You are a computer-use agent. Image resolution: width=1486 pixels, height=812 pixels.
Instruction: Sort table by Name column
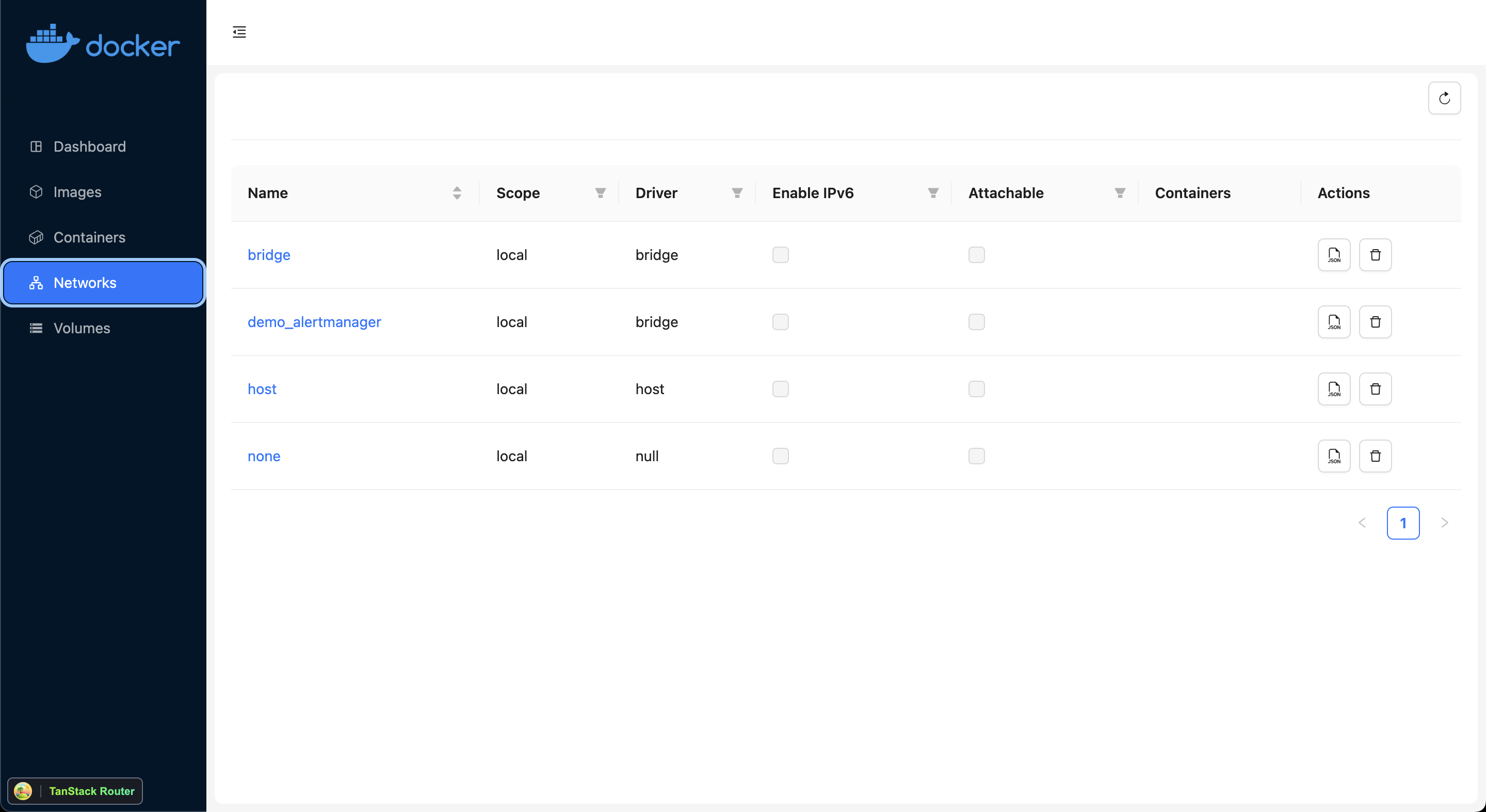(456, 193)
